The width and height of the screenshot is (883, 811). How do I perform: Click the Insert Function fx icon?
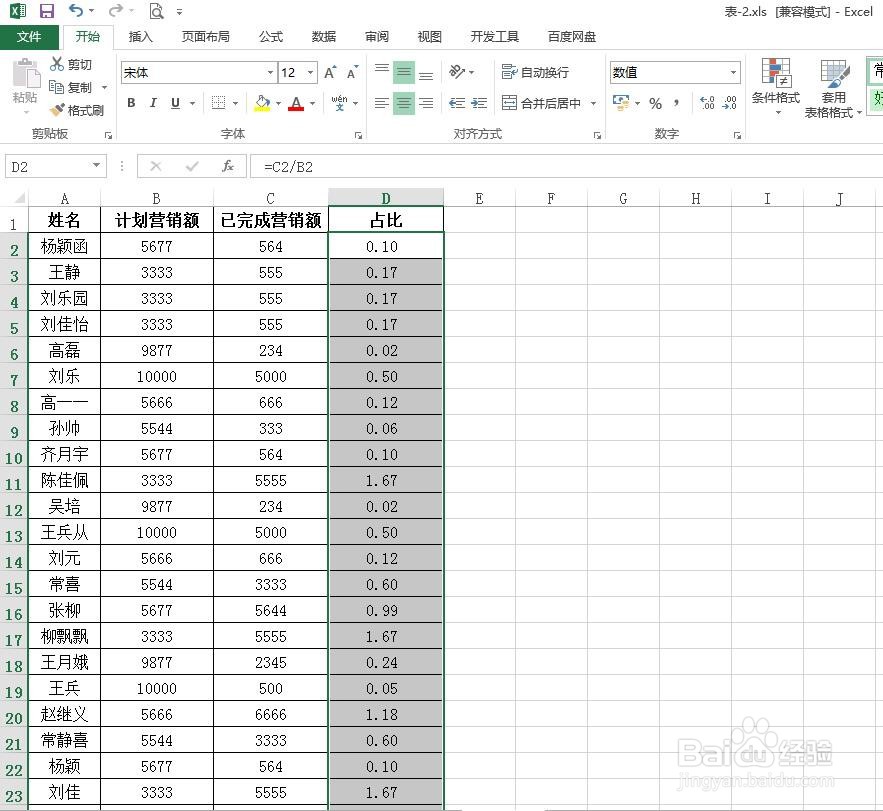tap(228, 166)
